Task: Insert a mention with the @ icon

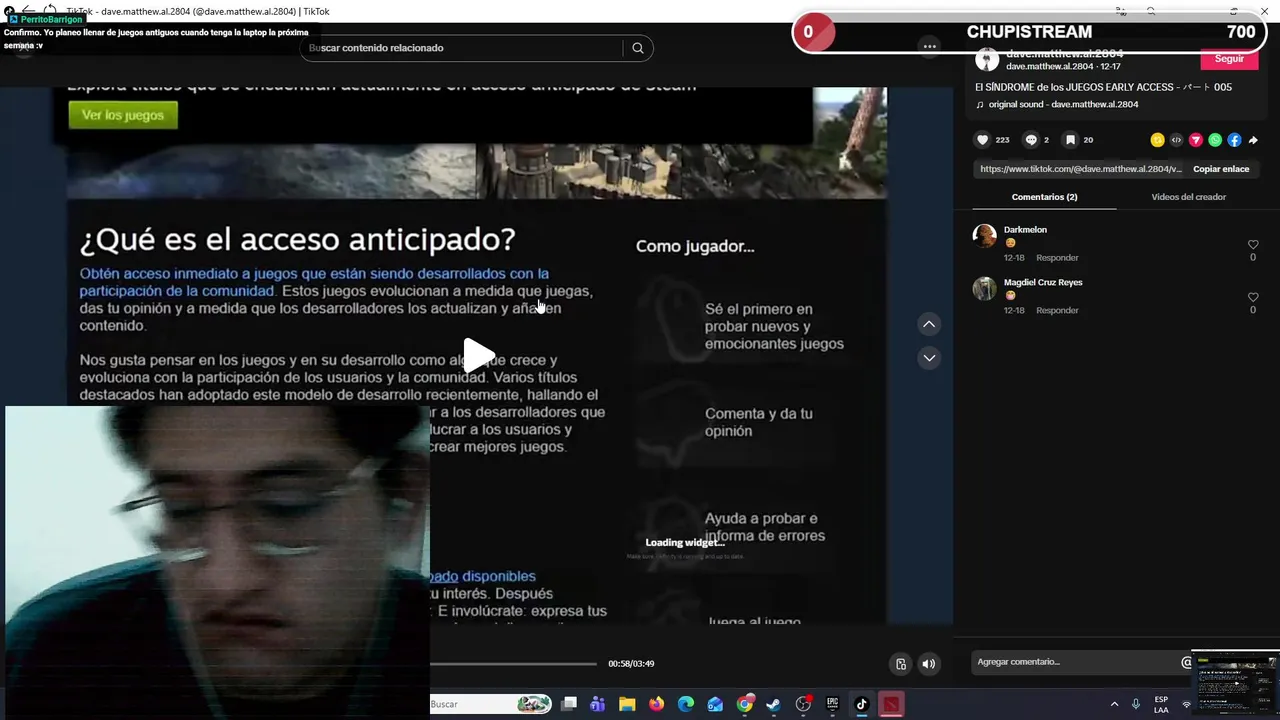Action: pyautogui.click(x=1187, y=662)
